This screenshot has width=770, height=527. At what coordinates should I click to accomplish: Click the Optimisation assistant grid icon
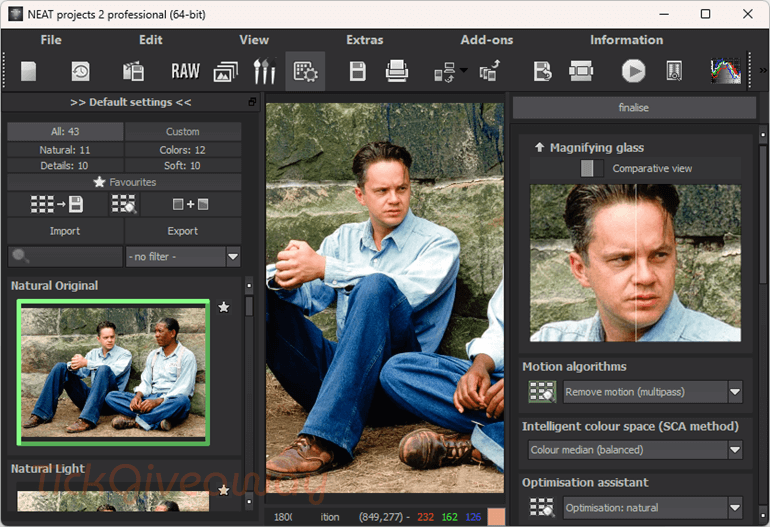pos(542,507)
